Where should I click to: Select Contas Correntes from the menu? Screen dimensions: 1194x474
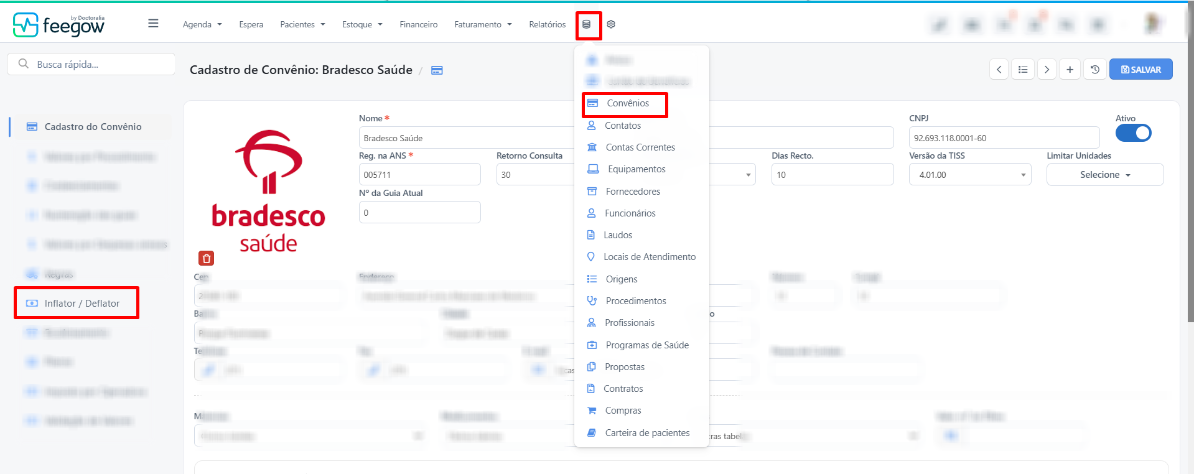coord(640,147)
